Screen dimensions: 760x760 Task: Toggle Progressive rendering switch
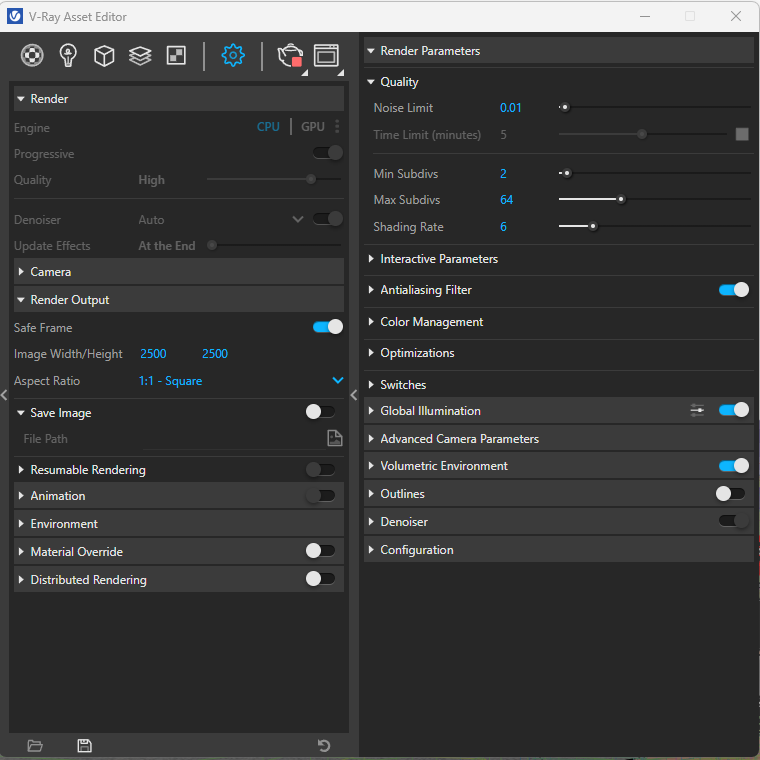(x=328, y=153)
